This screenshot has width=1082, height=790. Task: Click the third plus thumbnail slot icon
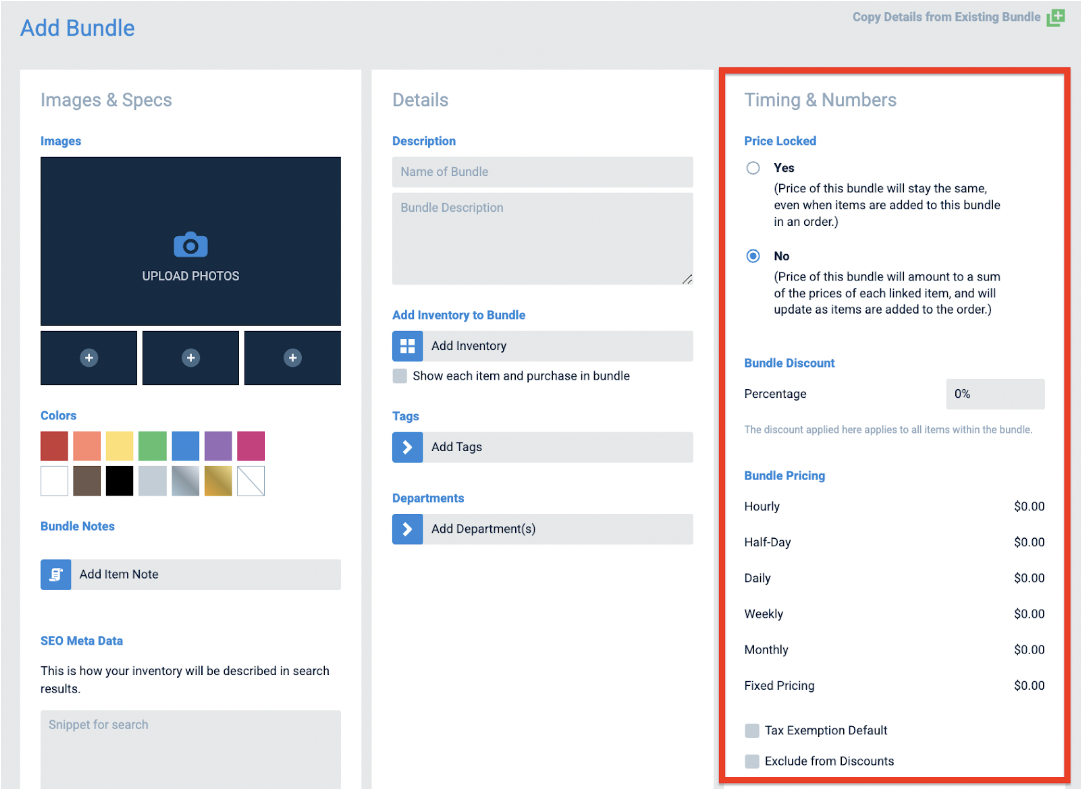pyautogui.click(x=293, y=357)
